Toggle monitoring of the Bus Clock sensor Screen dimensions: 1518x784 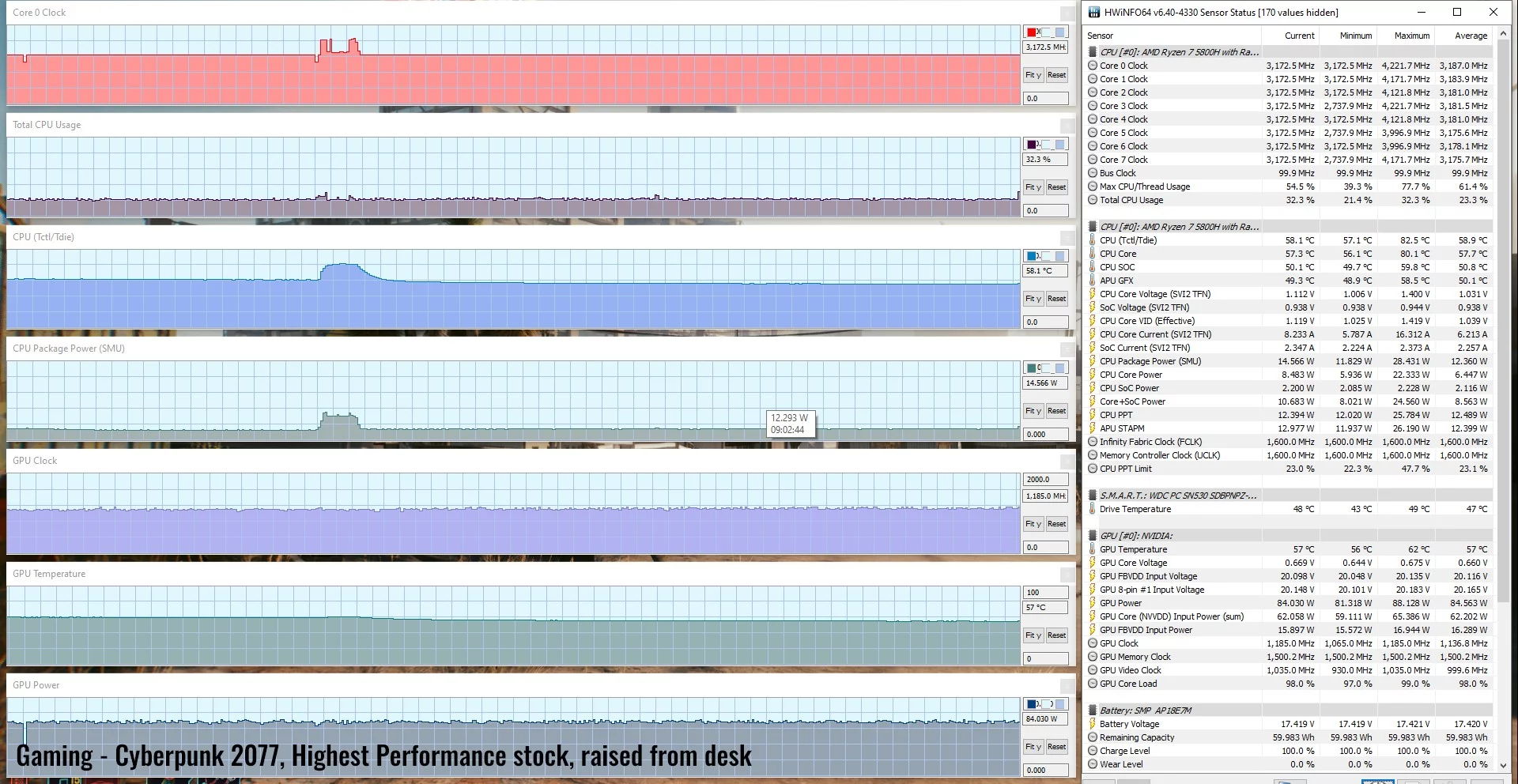point(1093,173)
